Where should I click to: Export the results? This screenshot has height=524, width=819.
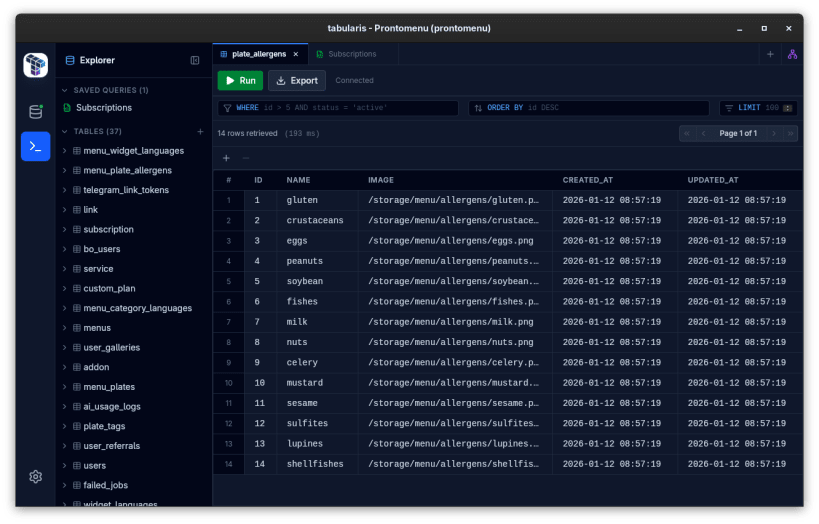coord(297,80)
